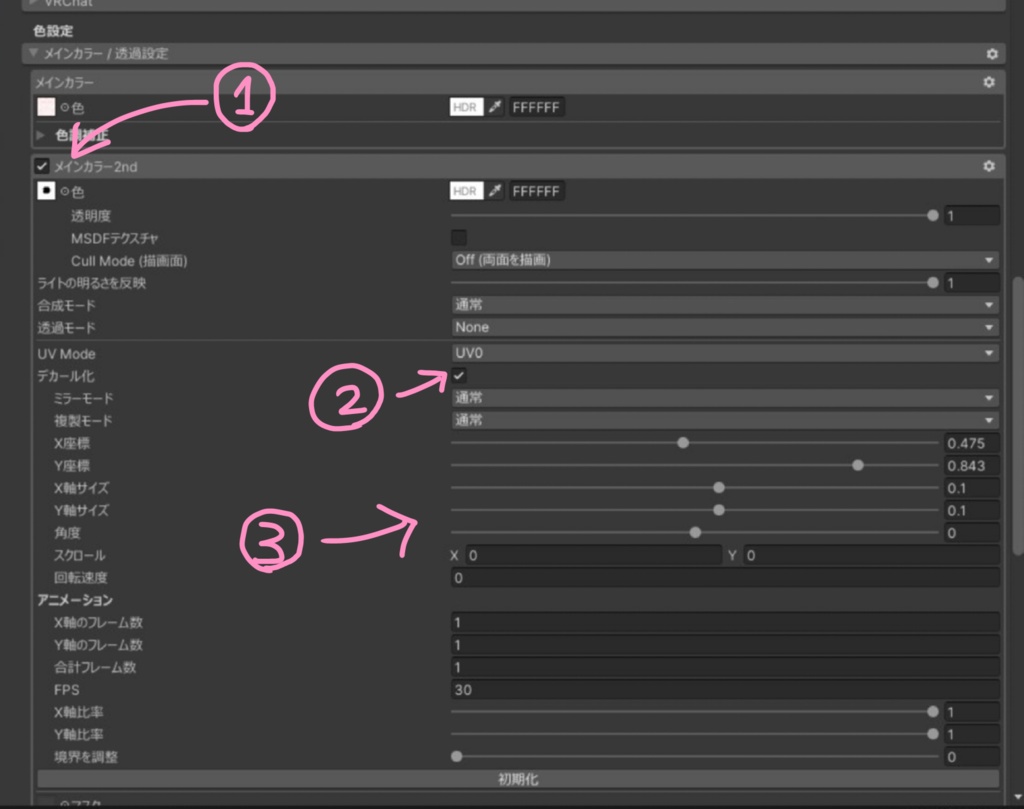Click HDR button of メインカラー color
This screenshot has width=1024, height=809.
coord(466,107)
